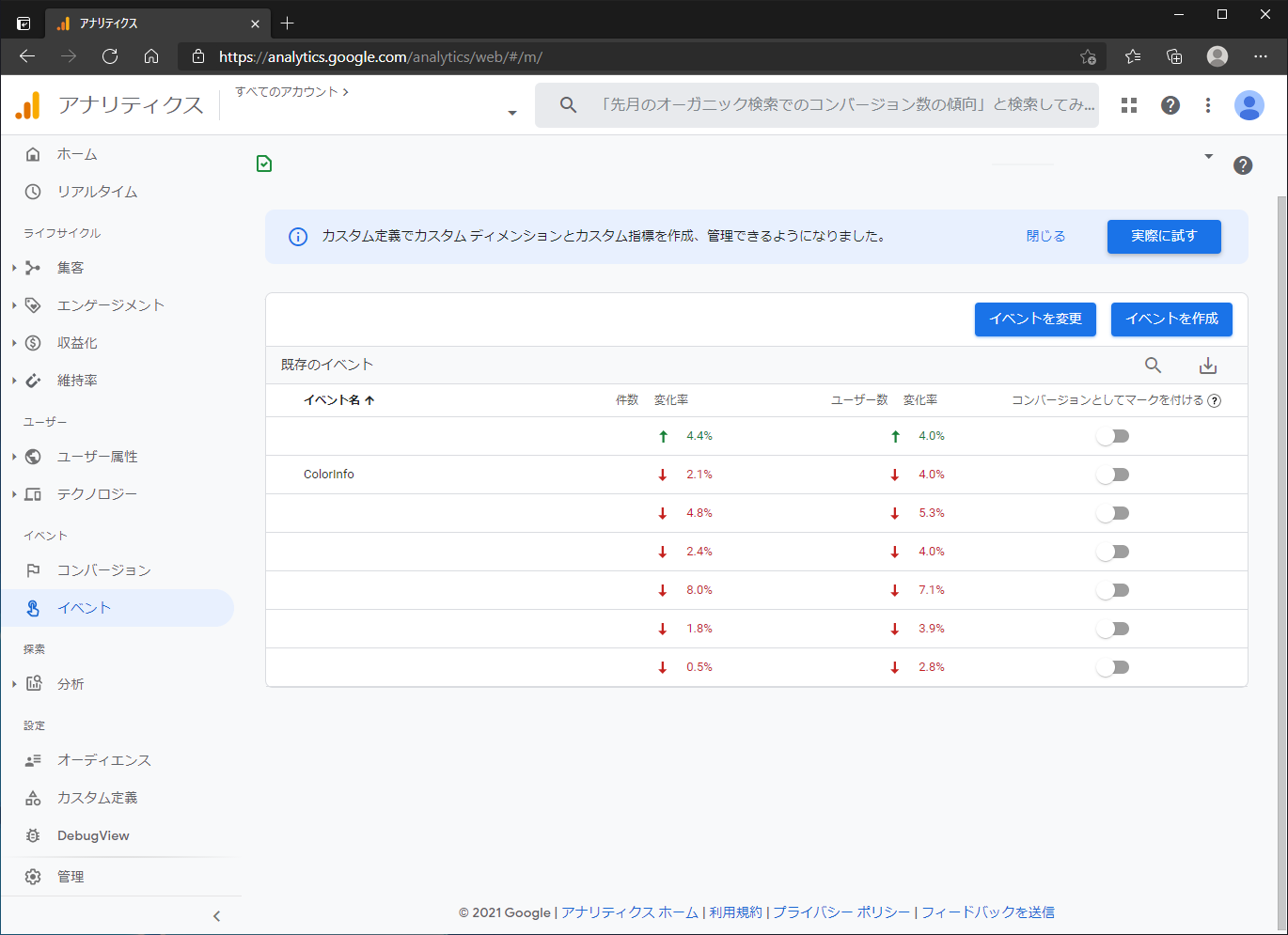The image size is (1288, 935).
Task: Click the browser address bar
Action: pos(639,56)
